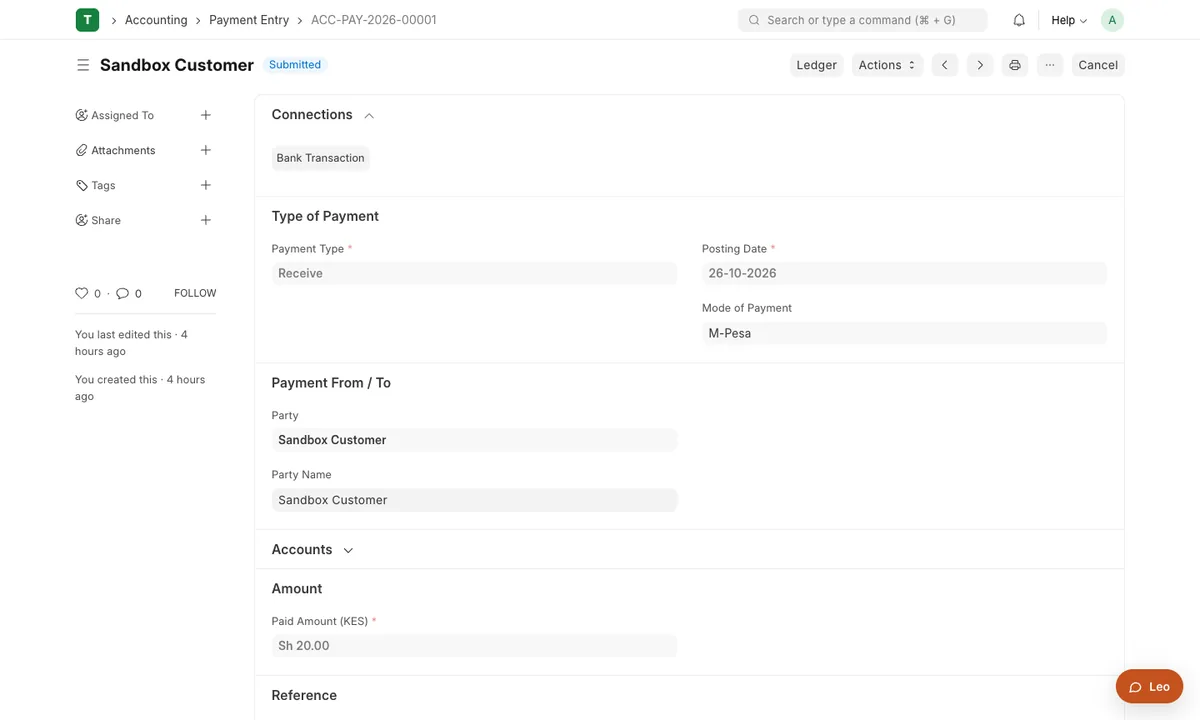The image size is (1200, 720).
Task: Click the Tags label icon
Action: [82, 185]
